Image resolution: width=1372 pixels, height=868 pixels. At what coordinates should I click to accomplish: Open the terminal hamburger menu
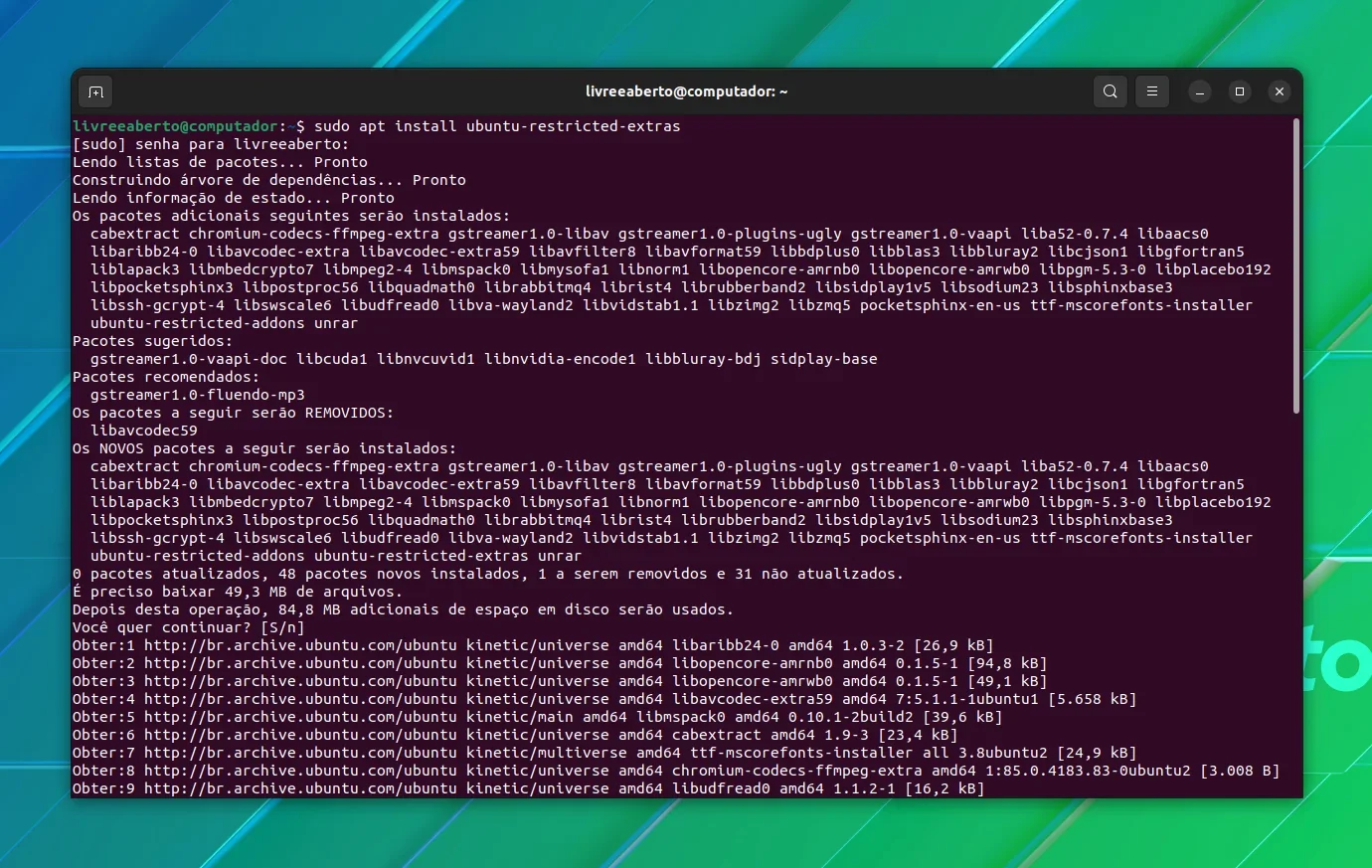(1152, 91)
